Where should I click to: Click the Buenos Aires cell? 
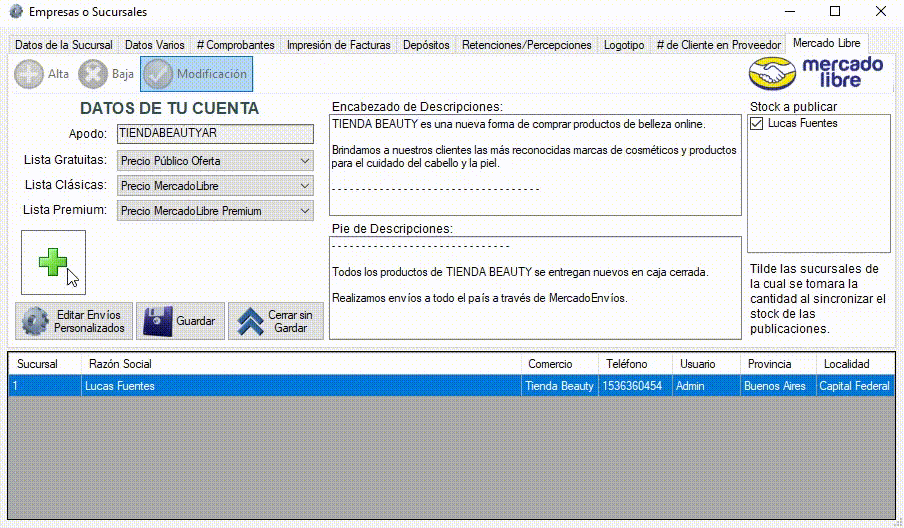click(x=778, y=386)
